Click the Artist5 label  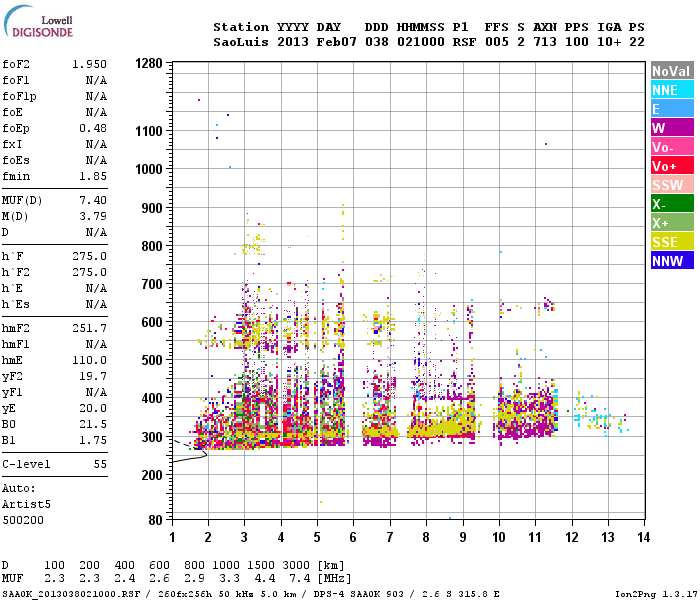coord(26,504)
